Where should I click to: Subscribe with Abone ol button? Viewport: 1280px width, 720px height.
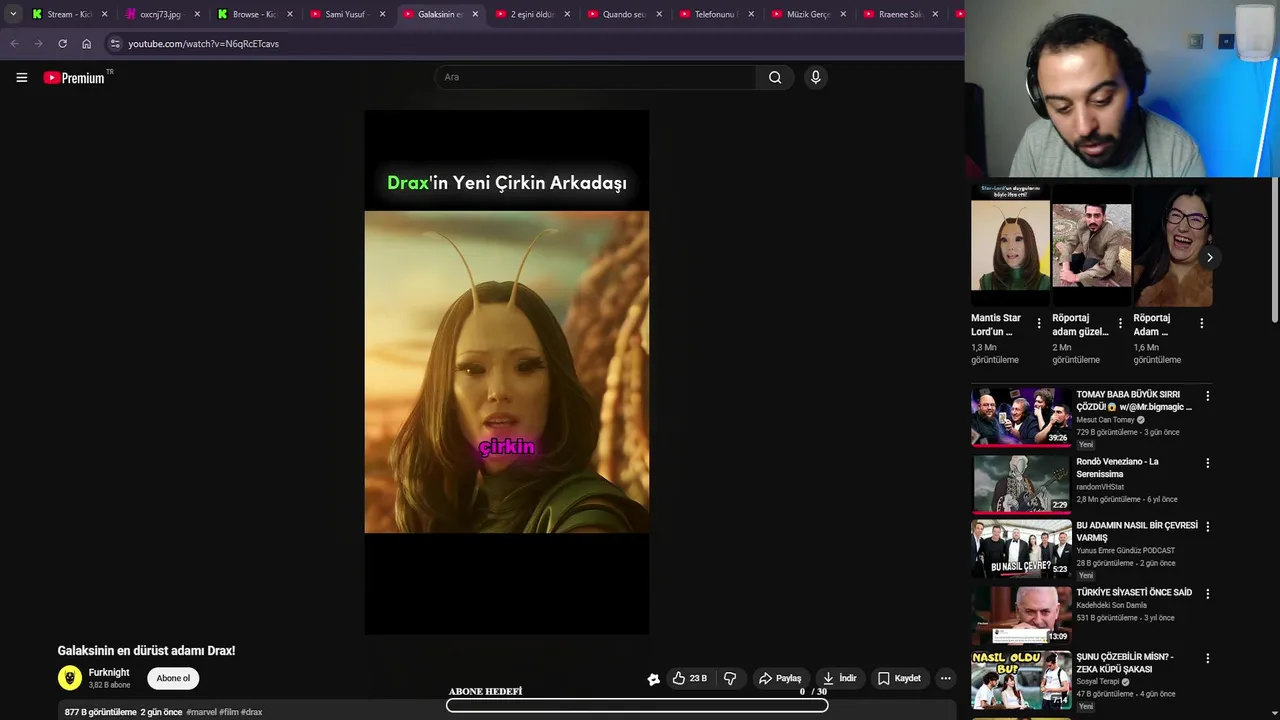pyautogui.click(x=173, y=678)
